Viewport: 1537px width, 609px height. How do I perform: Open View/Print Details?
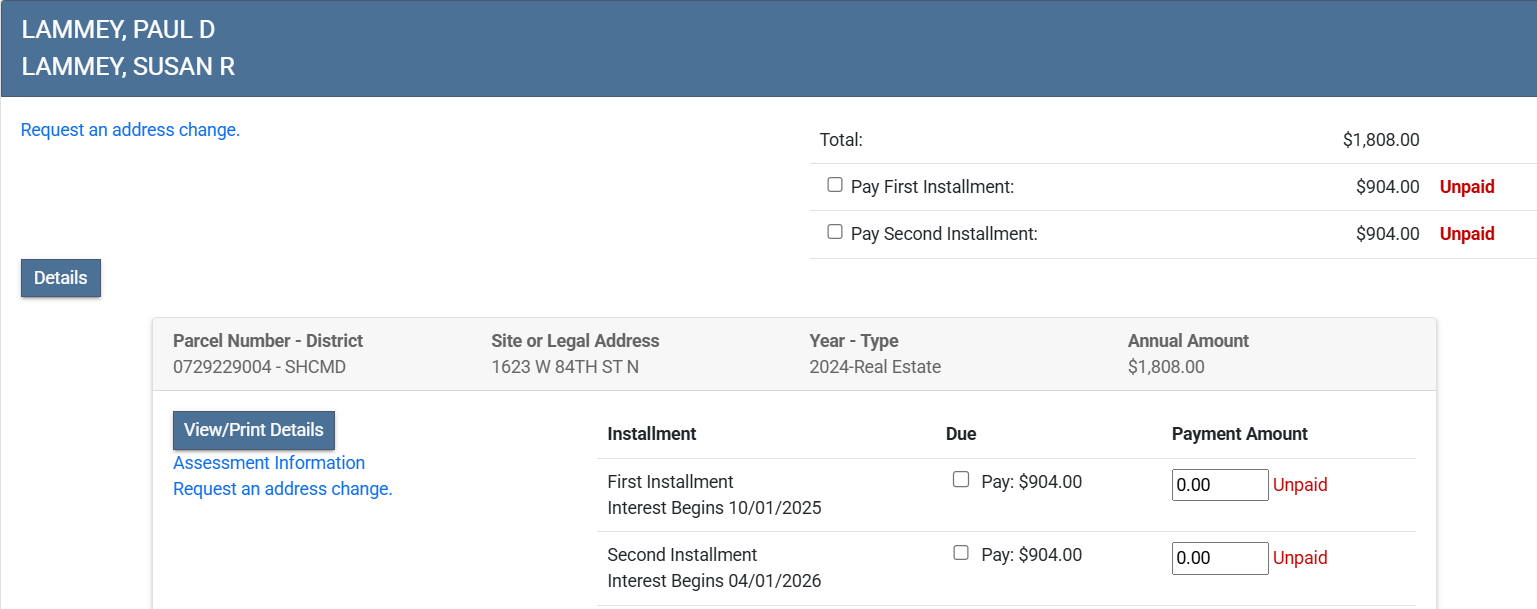click(254, 430)
